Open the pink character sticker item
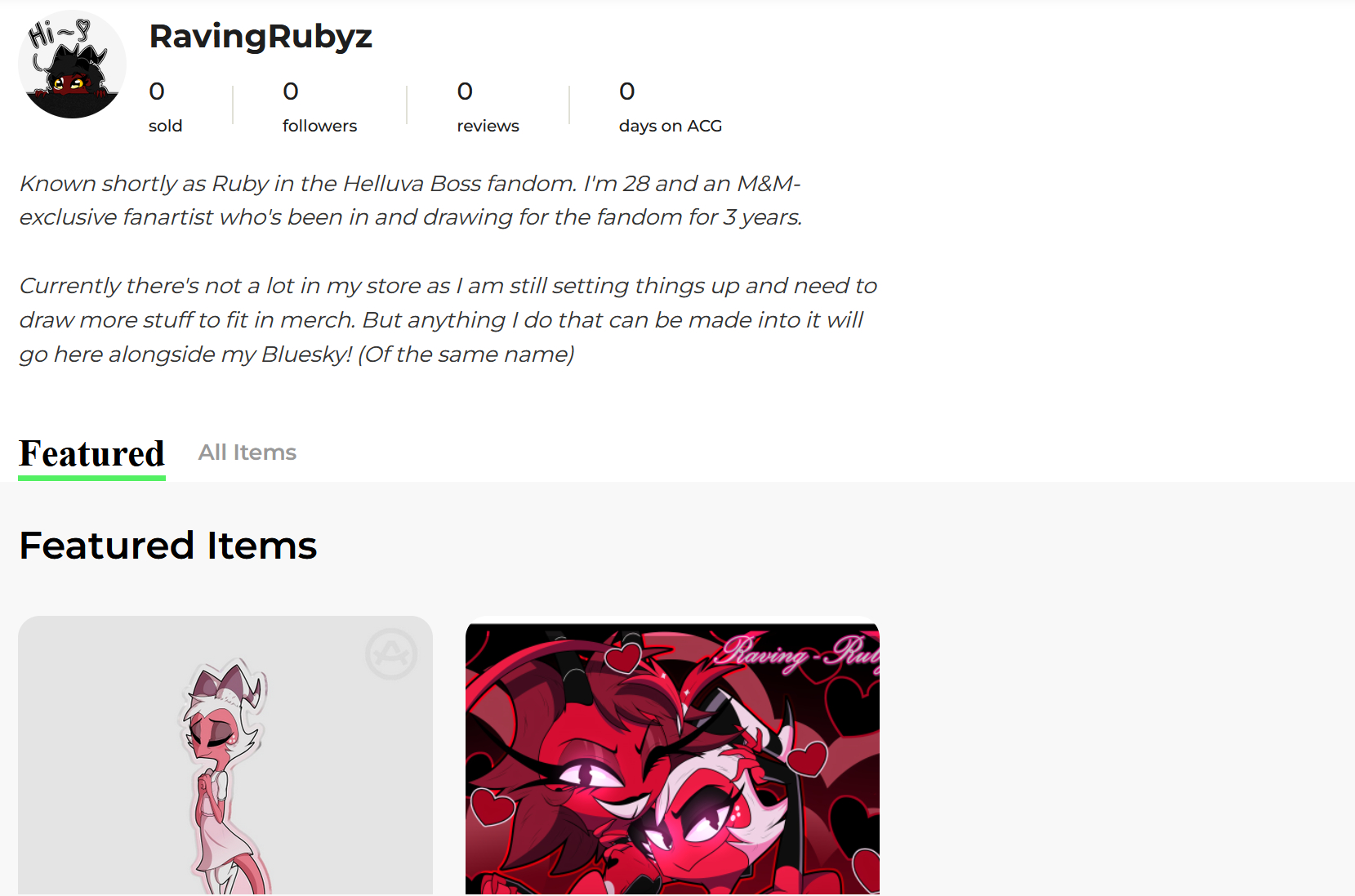Screen dimensions: 1355x896 pyautogui.click(x=225, y=756)
